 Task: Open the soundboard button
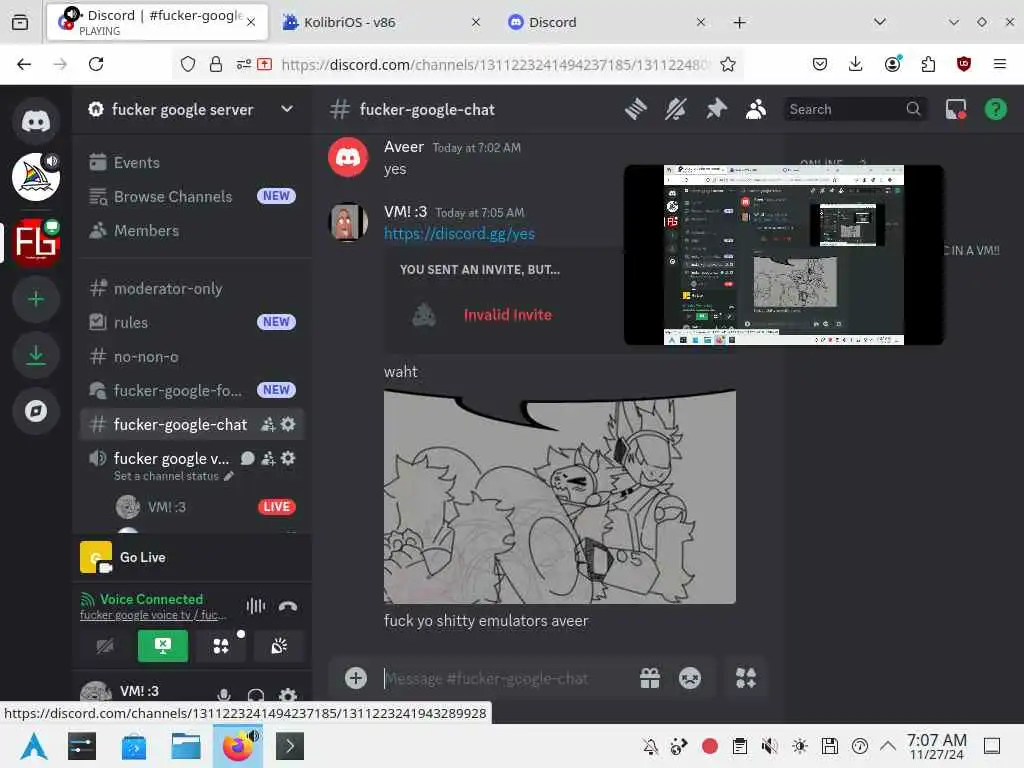click(x=279, y=646)
